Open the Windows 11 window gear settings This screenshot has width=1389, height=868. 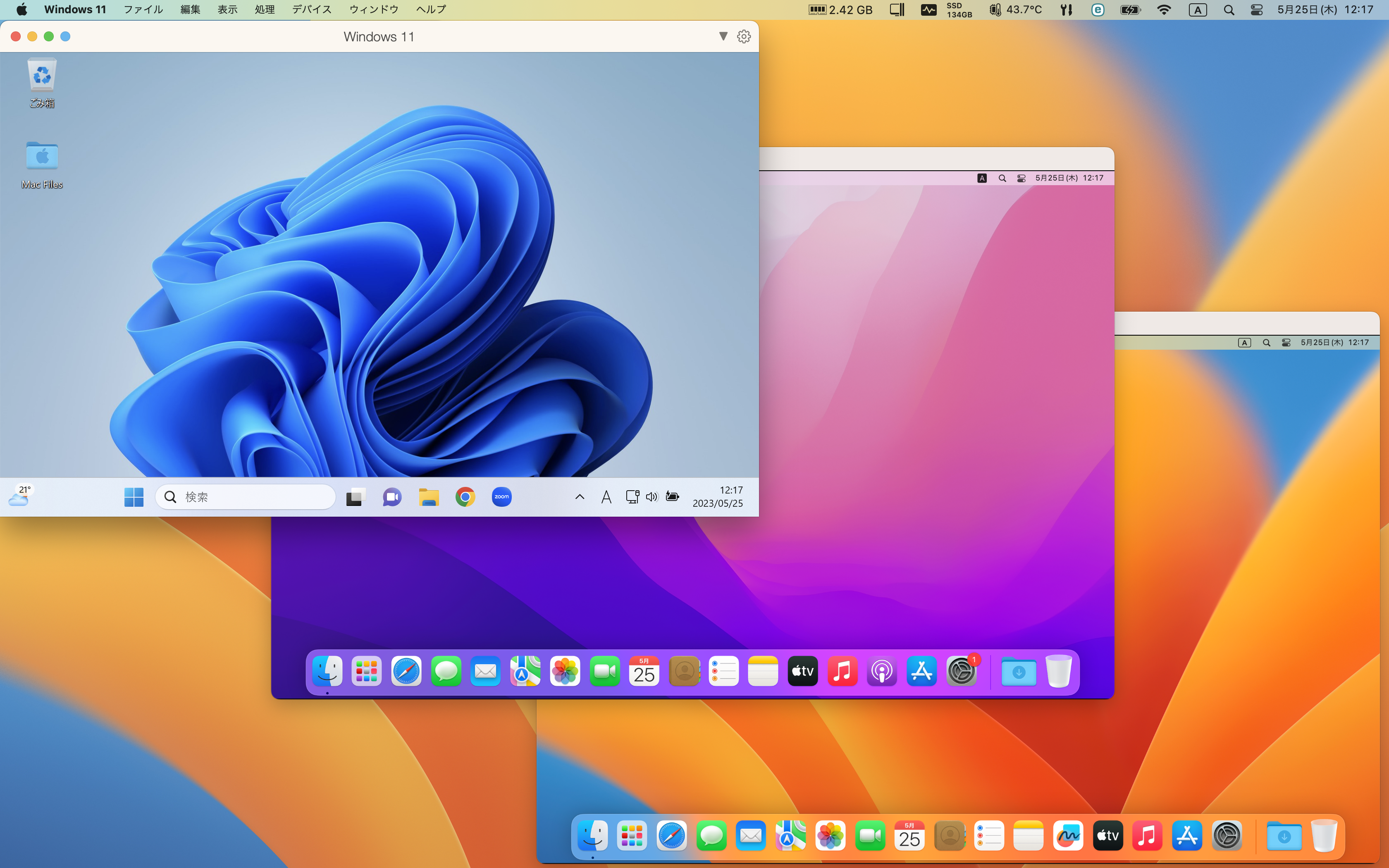744,37
